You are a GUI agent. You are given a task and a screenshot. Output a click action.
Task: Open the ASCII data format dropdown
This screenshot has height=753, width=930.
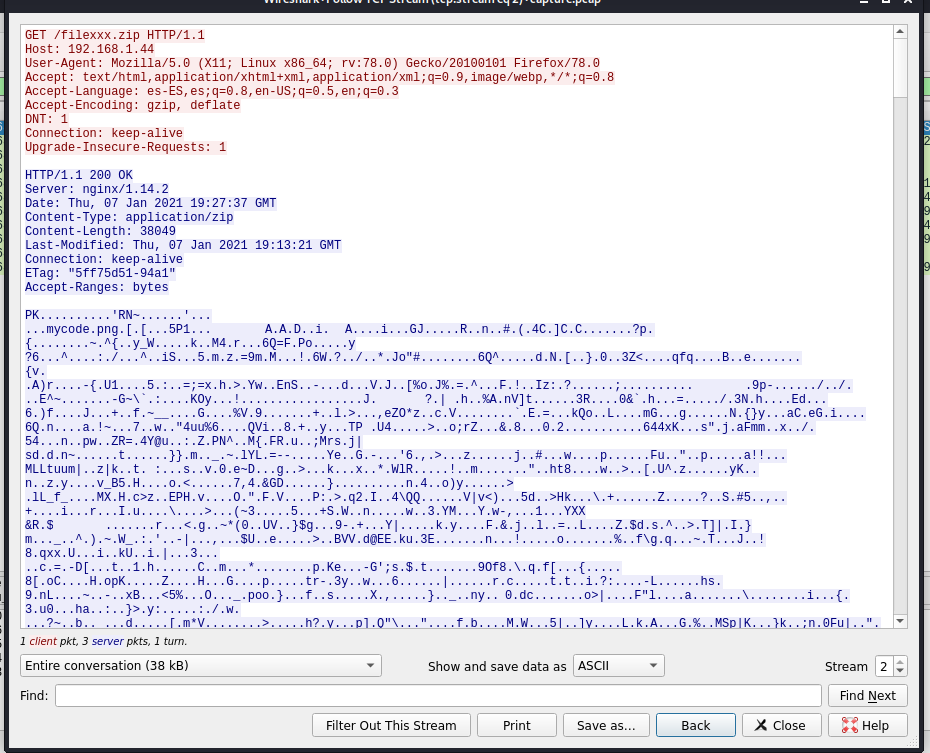pyautogui.click(x=619, y=665)
